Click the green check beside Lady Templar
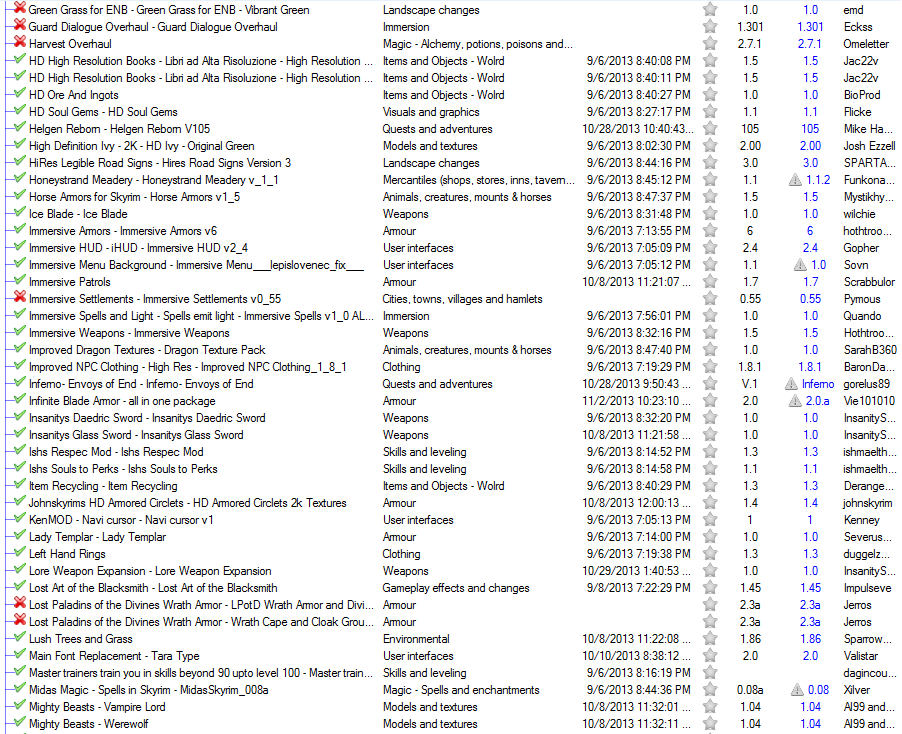This screenshot has width=902, height=734. click(20, 535)
